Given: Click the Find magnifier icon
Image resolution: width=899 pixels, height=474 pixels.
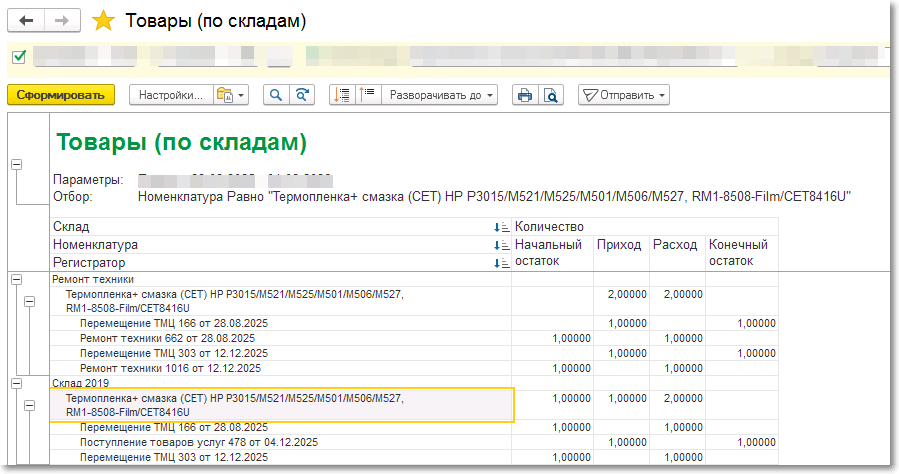Looking at the screenshot, I should (275, 95).
